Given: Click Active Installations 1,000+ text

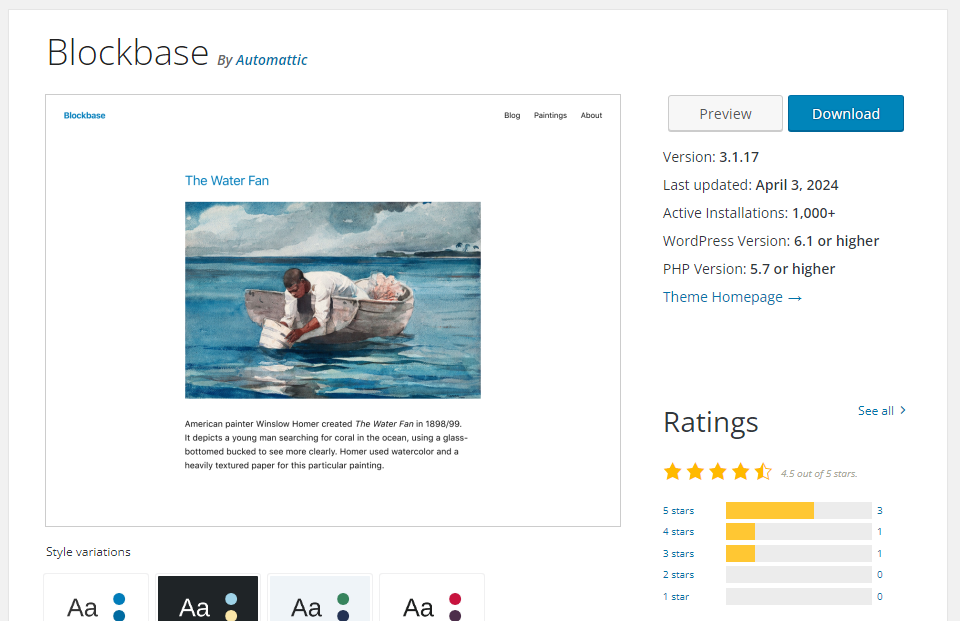Looking at the screenshot, I should click(749, 213).
